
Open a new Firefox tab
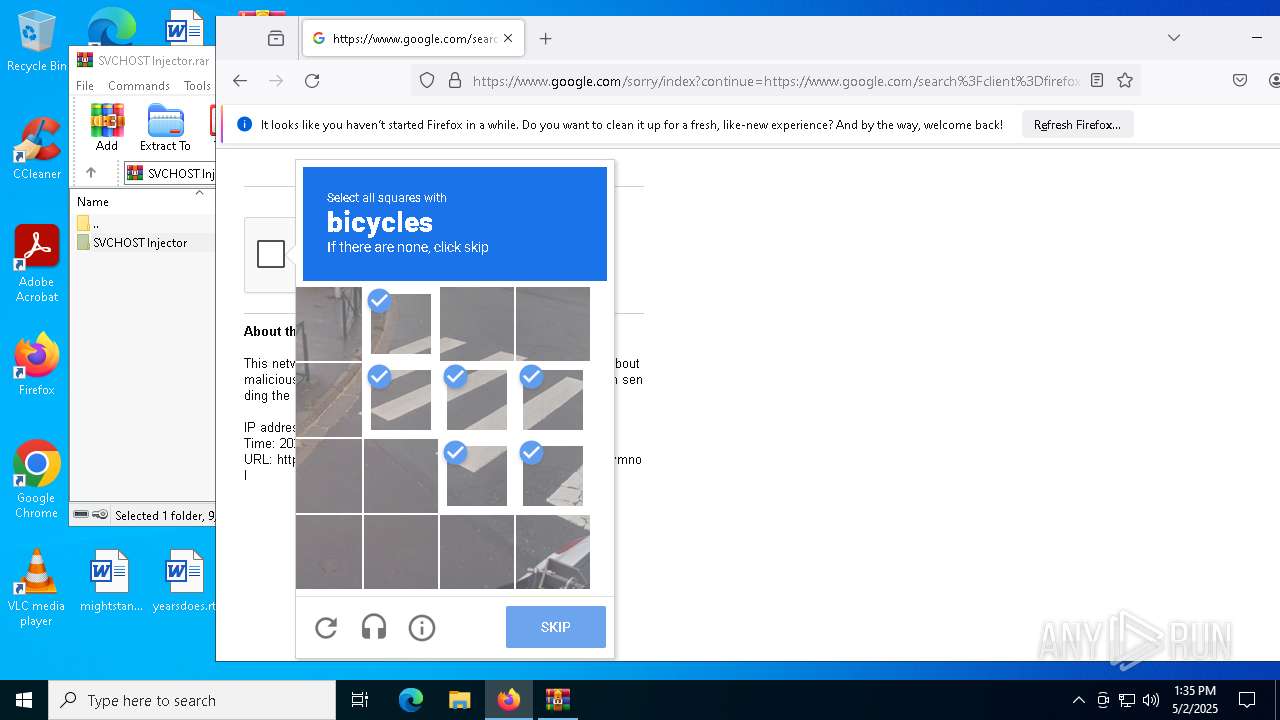point(546,39)
